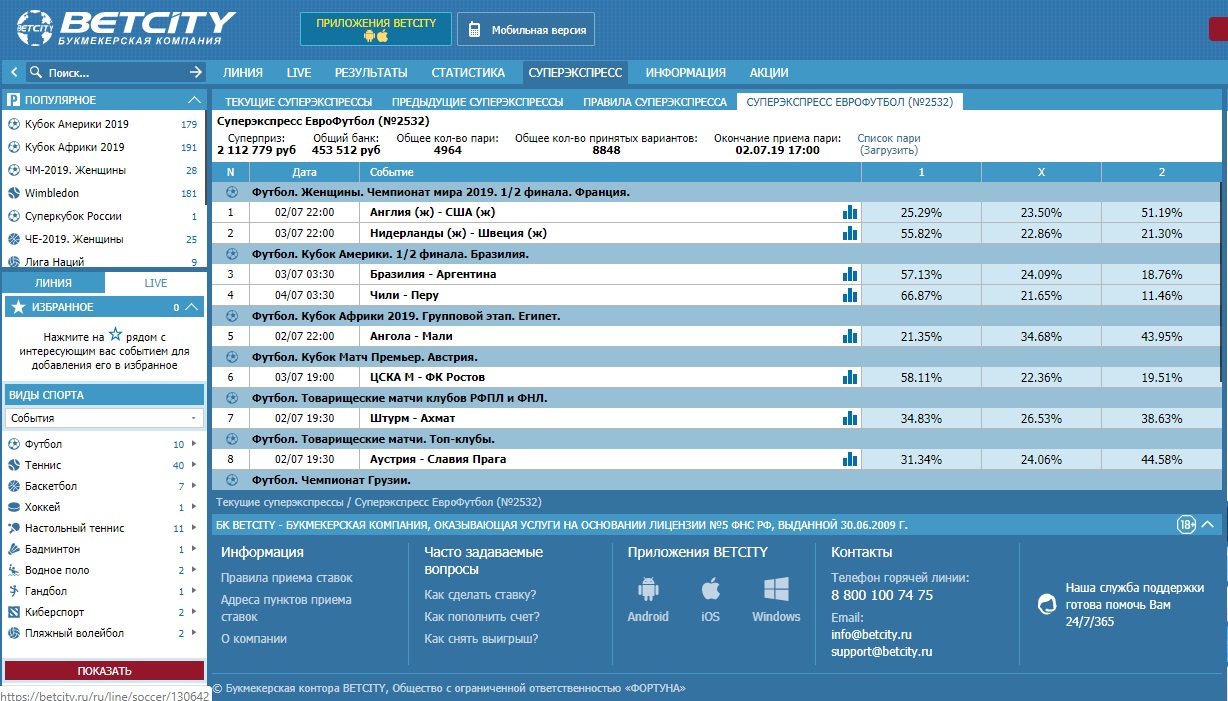Click Текущие суперэкспрессы breadcrumb link

click(281, 502)
